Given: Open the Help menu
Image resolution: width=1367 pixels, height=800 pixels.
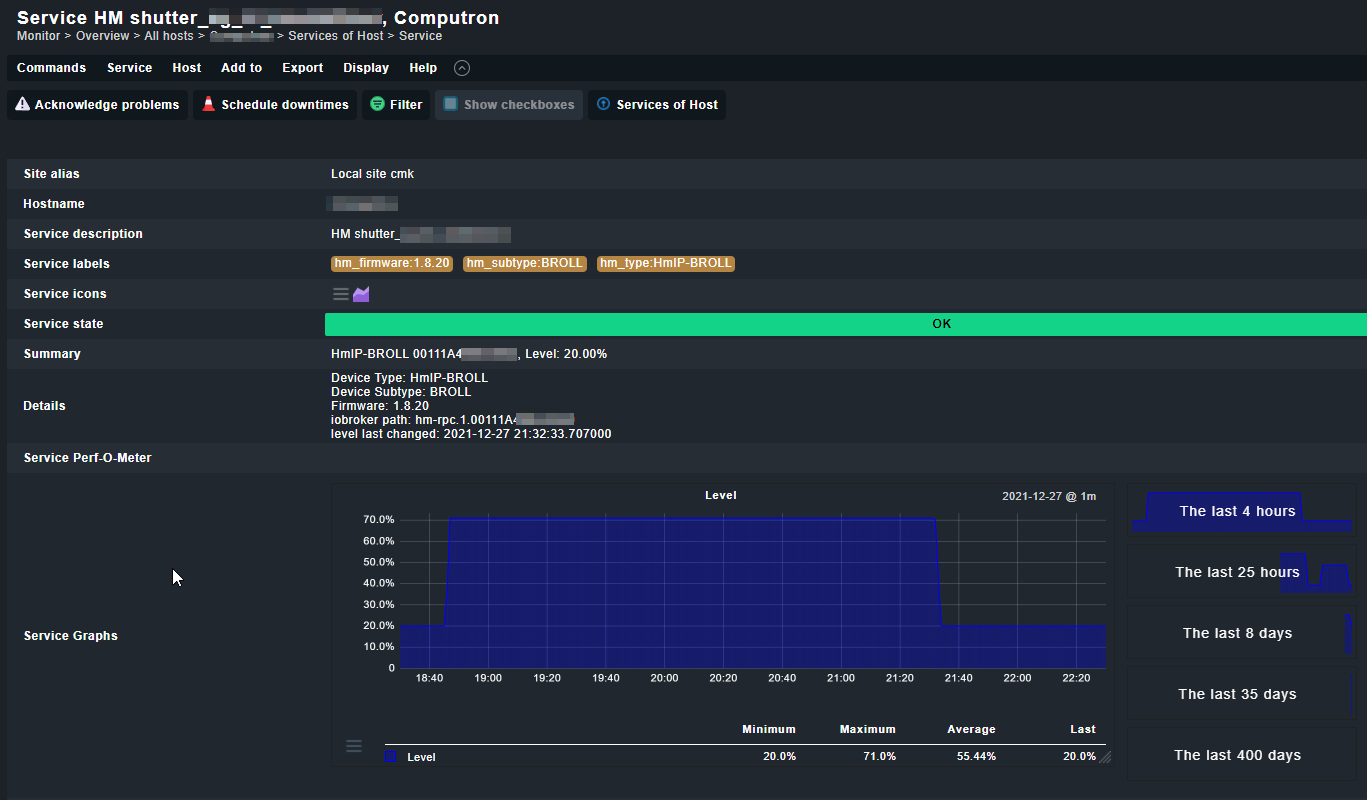Looking at the screenshot, I should click(x=423, y=68).
